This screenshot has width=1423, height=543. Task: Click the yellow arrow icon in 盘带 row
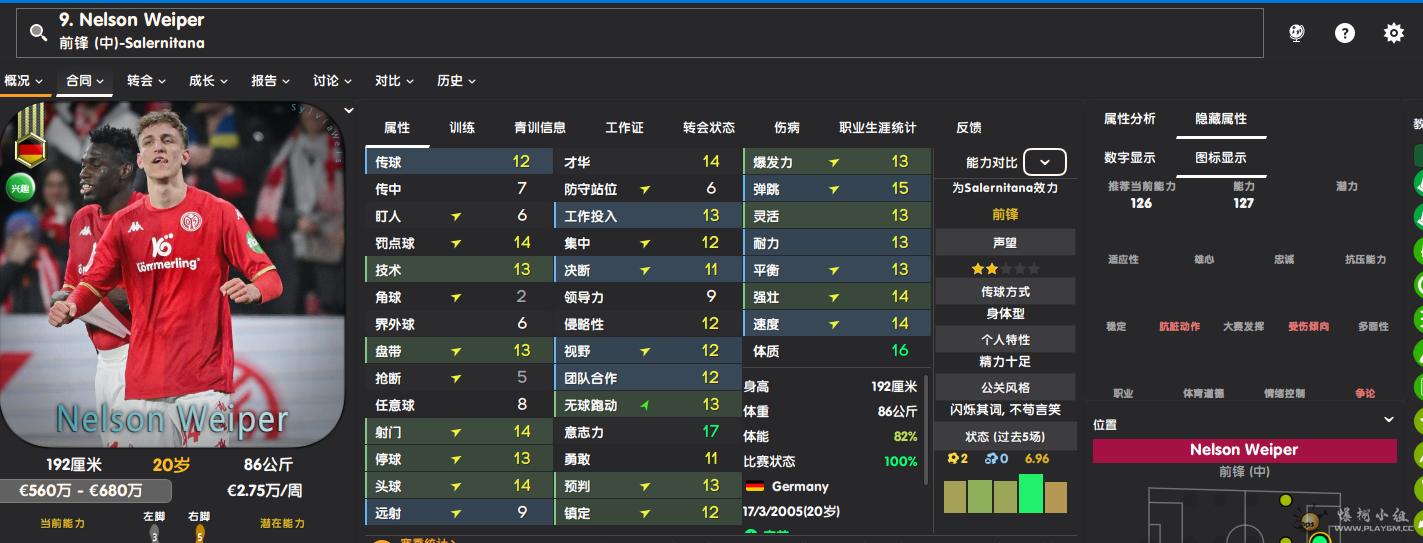(456, 351)
